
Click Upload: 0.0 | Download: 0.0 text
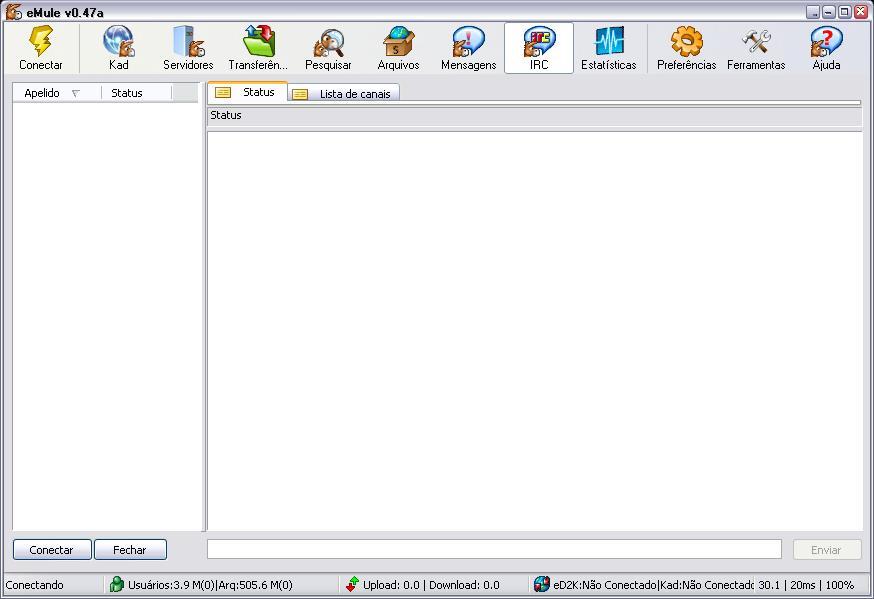[431, 585]
